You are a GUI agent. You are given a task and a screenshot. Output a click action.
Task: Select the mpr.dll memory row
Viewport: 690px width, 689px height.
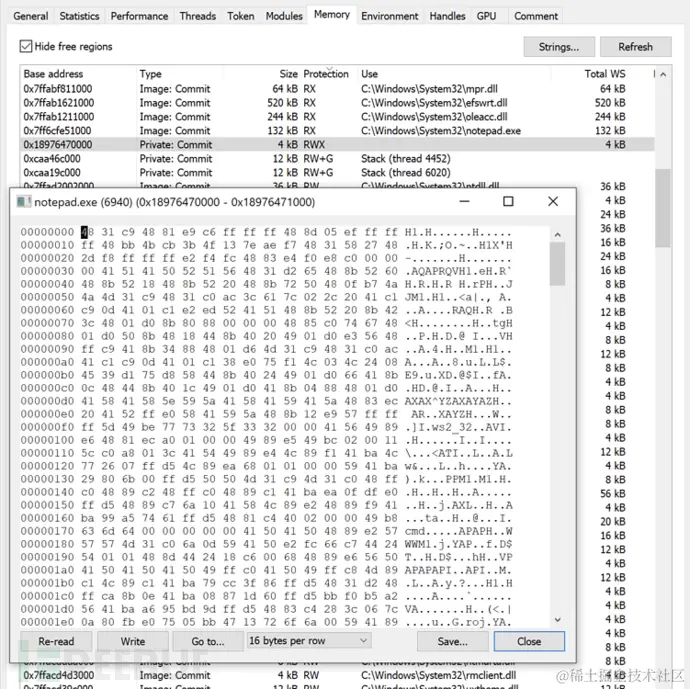(337, 88)
